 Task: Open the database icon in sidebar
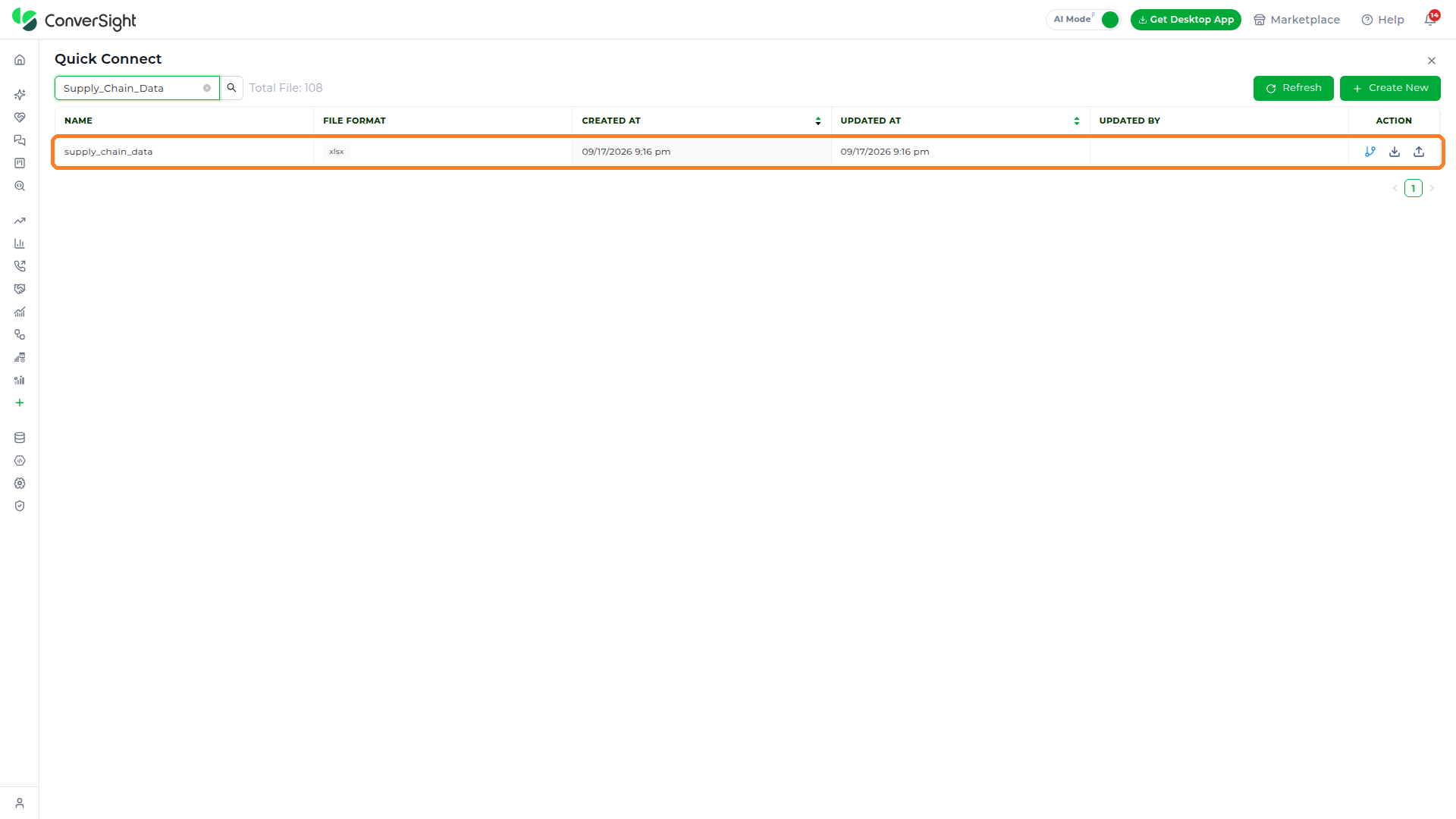[20, 438]
